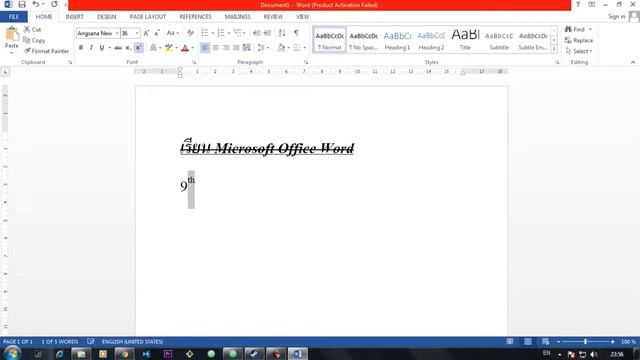Click the proofing errors icon in status bar
This screenshot has width=640, height=360.
91,342
